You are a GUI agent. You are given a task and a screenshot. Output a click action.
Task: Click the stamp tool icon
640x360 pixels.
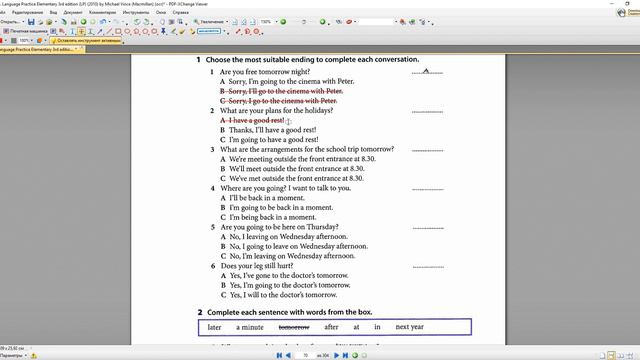coord(192,31)
